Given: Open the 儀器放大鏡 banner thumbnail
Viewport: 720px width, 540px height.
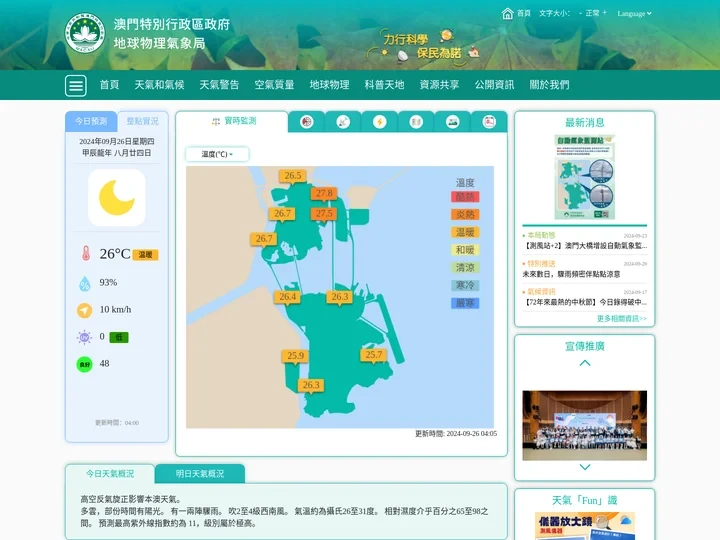Looking at the screenshot, I should (x=585, y=526).
